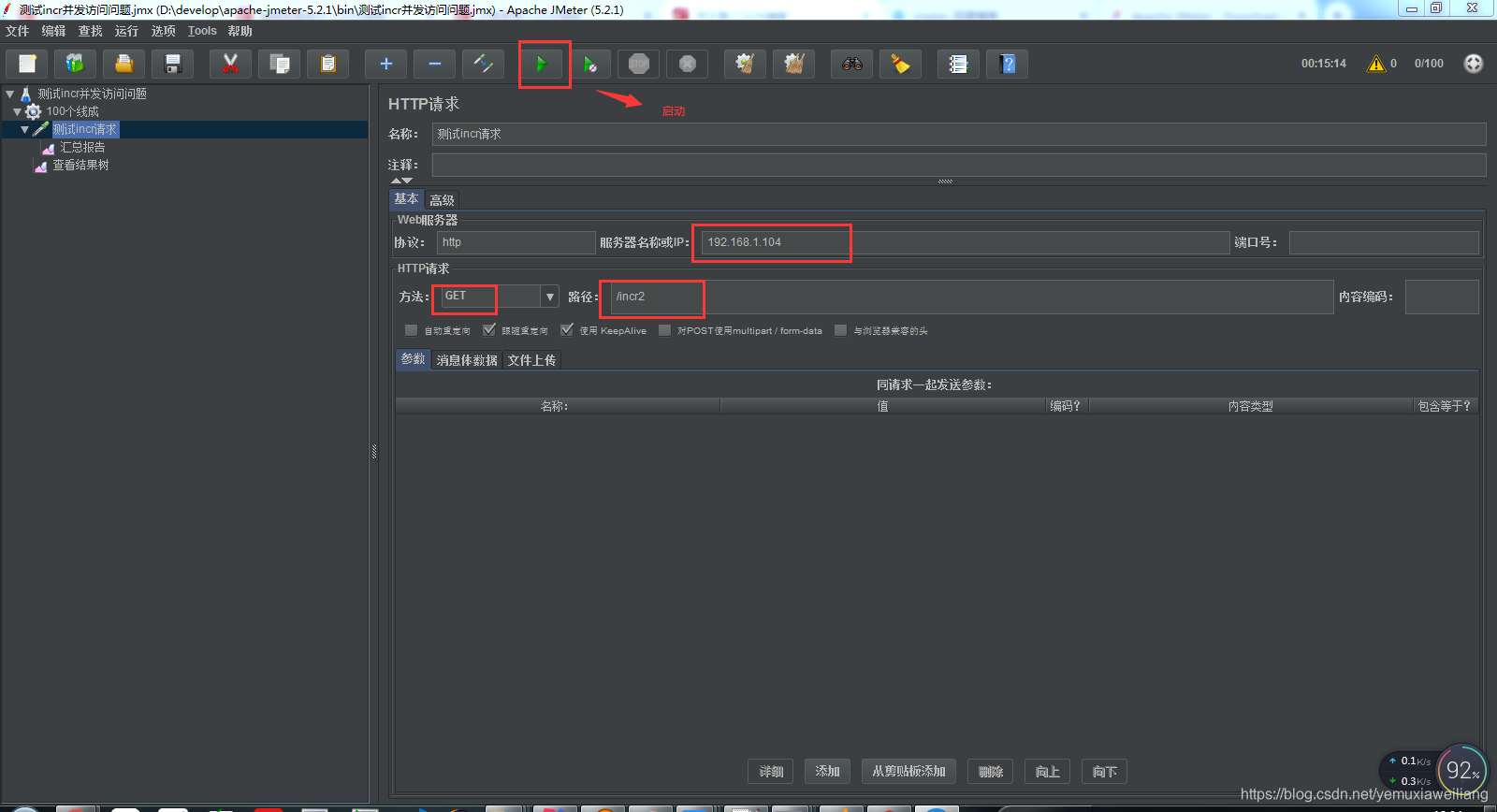Reset search with yellow brush icon
Screen dimensions: 1497x812
point(900,64)
